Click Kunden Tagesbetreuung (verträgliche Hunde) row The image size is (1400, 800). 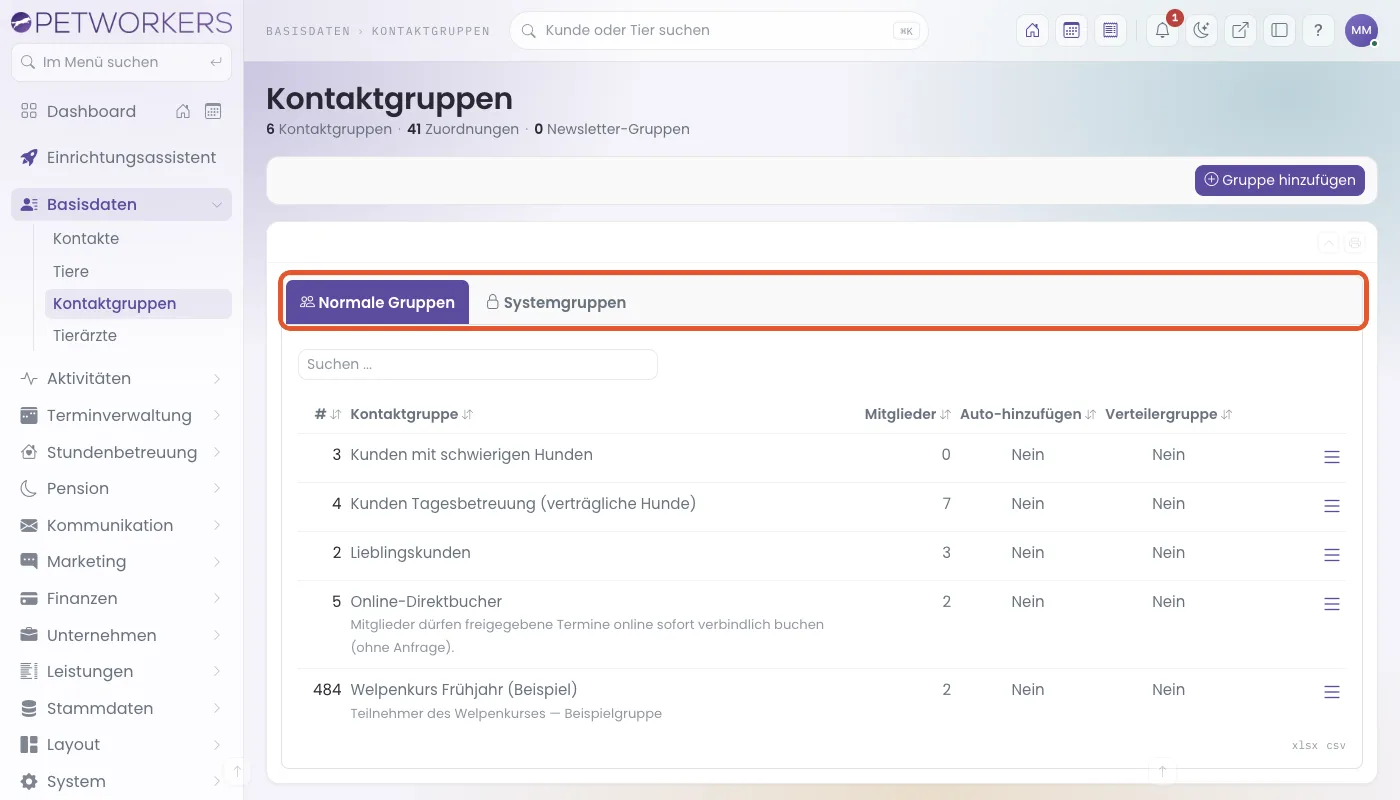point(822,506)
